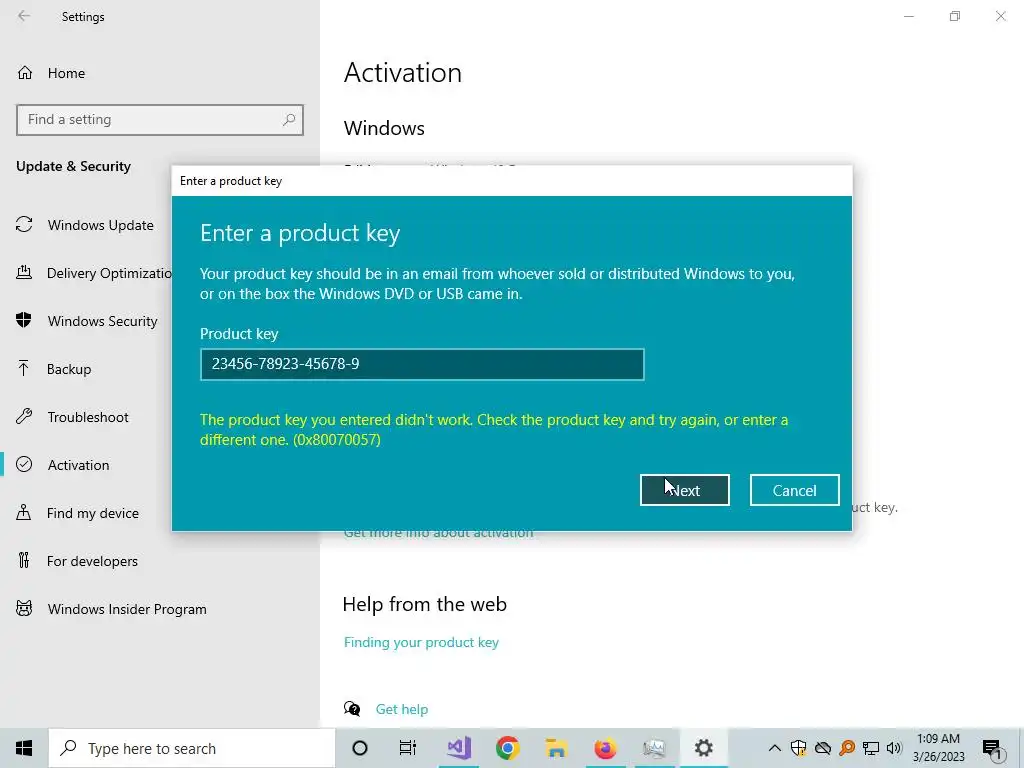Click the Delivery Optimization icon
The height and width of the screenshot is (768, 1024).
(24, 273)
